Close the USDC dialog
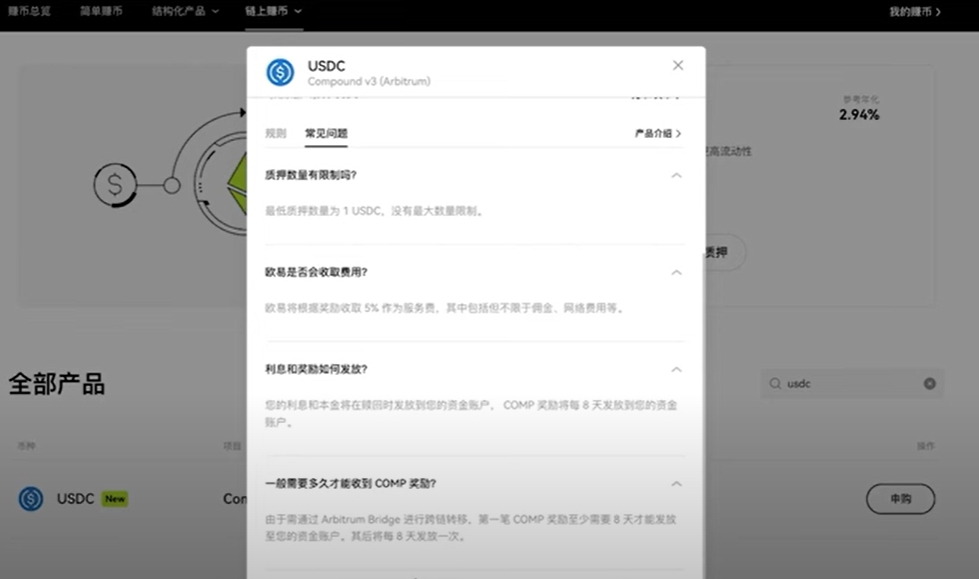 (678, 66)
